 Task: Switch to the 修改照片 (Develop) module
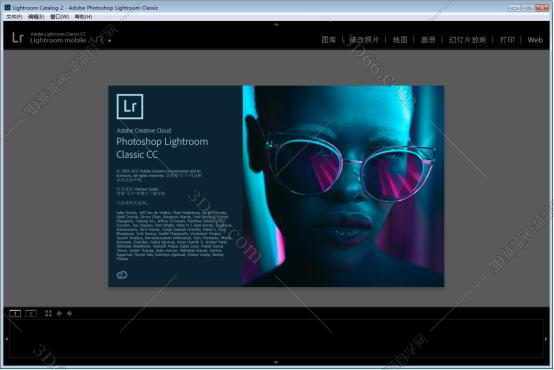pos(364,40)
